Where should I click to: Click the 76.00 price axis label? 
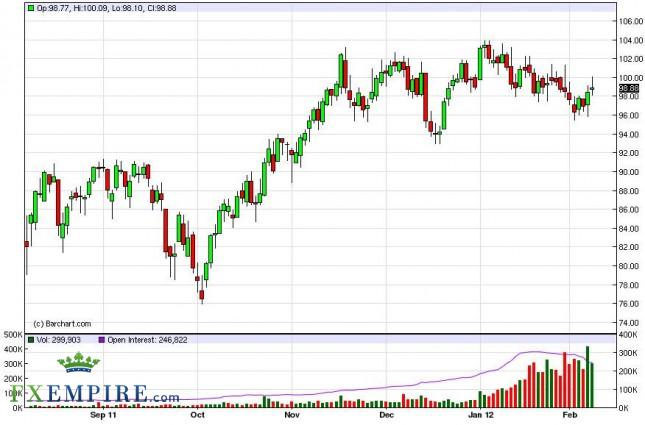[631, 304]
